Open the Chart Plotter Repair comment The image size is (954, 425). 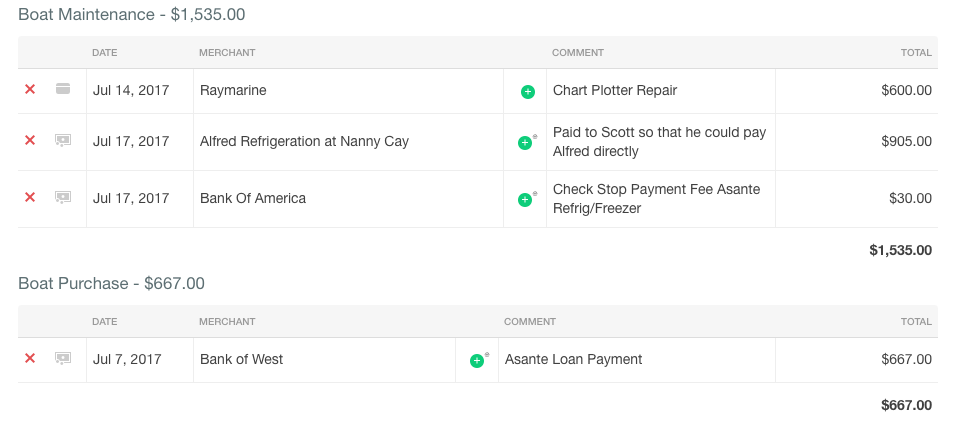click(x=615, y=91)
